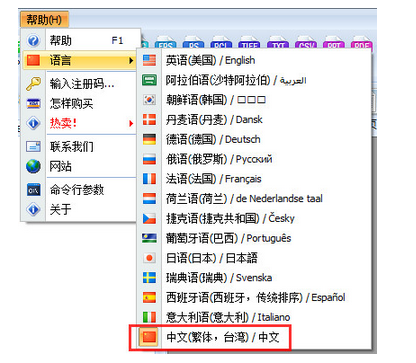The width and height of the screenshot is (416, 363).
Task: Expand the red 热卖! submenu arrow
Action: pyautogui.click(x=131, y=124)
